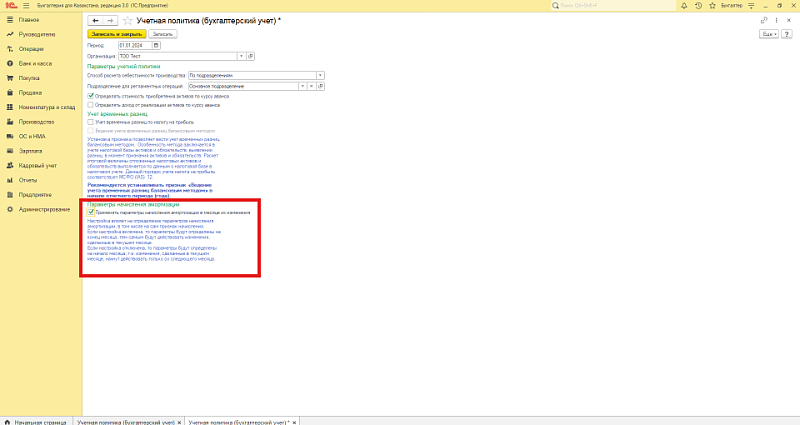
Task: Toggle Определять стоимость приобретения активов checkbox
Action: point(91,96)
